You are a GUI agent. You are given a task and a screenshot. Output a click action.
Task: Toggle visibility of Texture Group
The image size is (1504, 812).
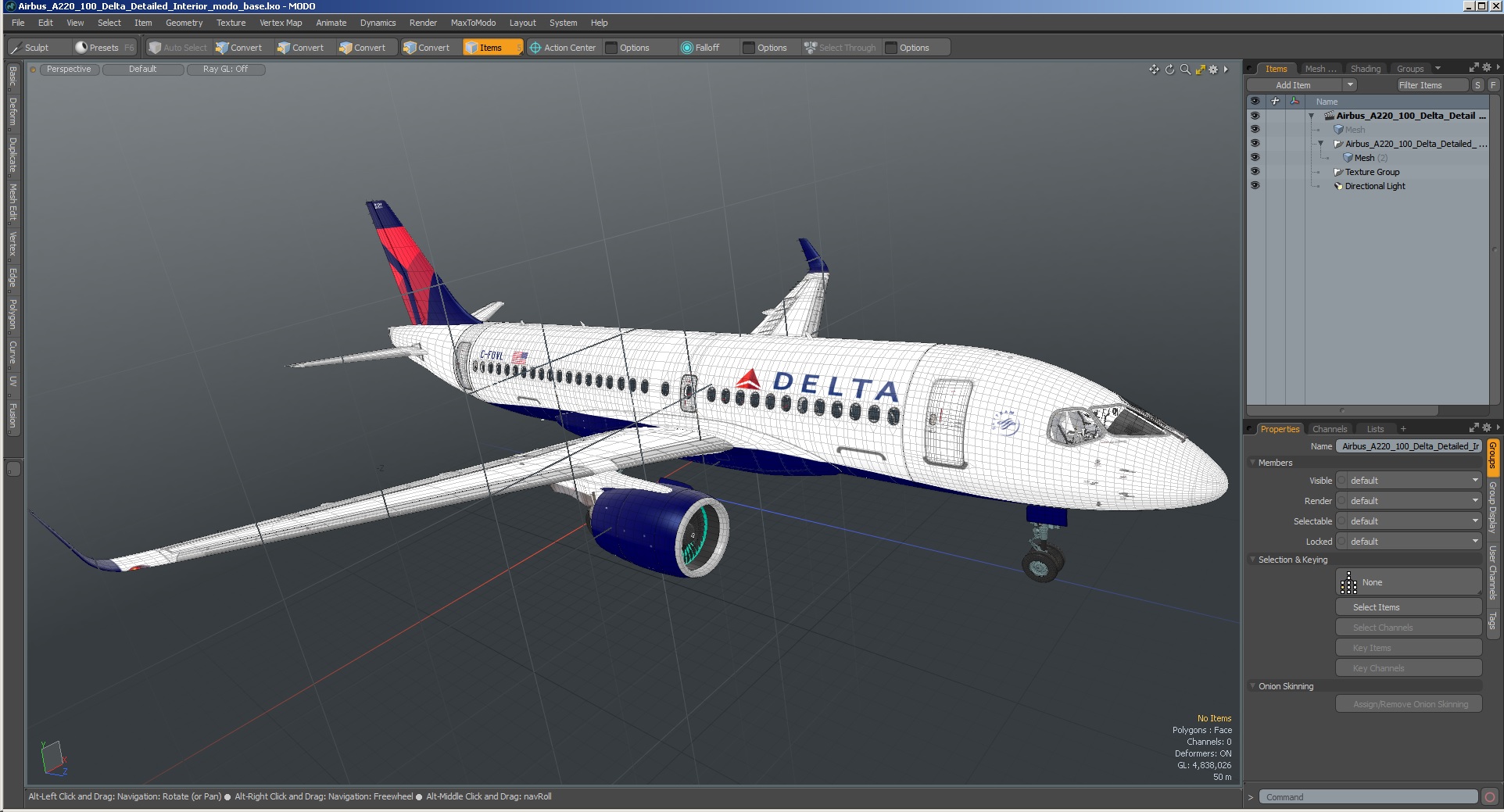[x=1255, y=172]
